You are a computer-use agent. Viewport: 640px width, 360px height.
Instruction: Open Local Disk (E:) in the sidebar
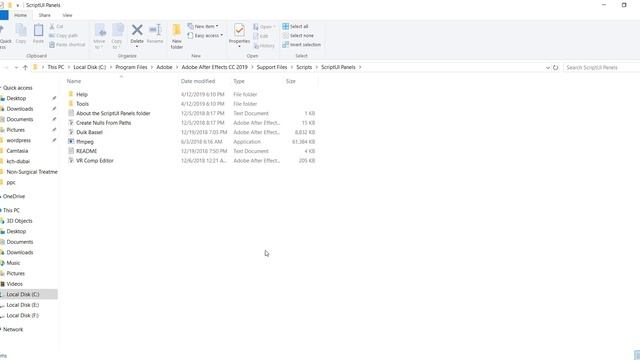pyautogui.click(x=22, y=305)
